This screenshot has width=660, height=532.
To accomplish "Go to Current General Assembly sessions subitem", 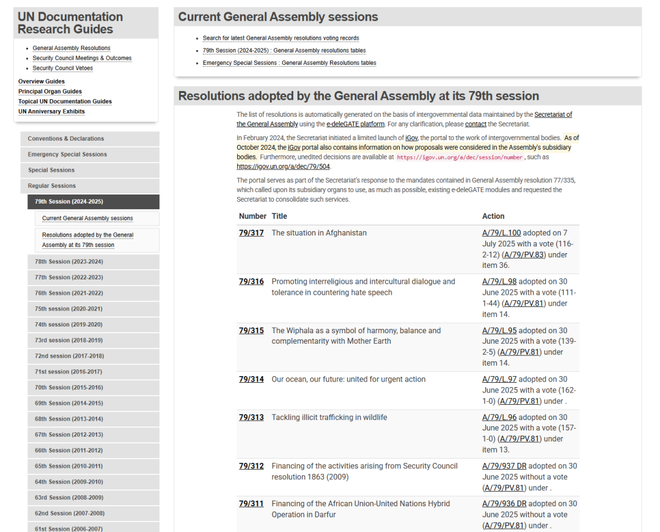I will click(x=87, y=218).
